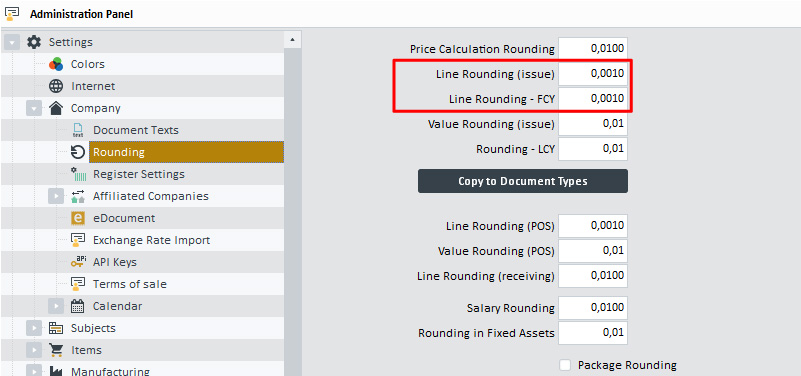Screen dimensions: 801x376
Task: Select Exchange Rate Import entry
Action: pyautogui.click(x=151, y=240)
